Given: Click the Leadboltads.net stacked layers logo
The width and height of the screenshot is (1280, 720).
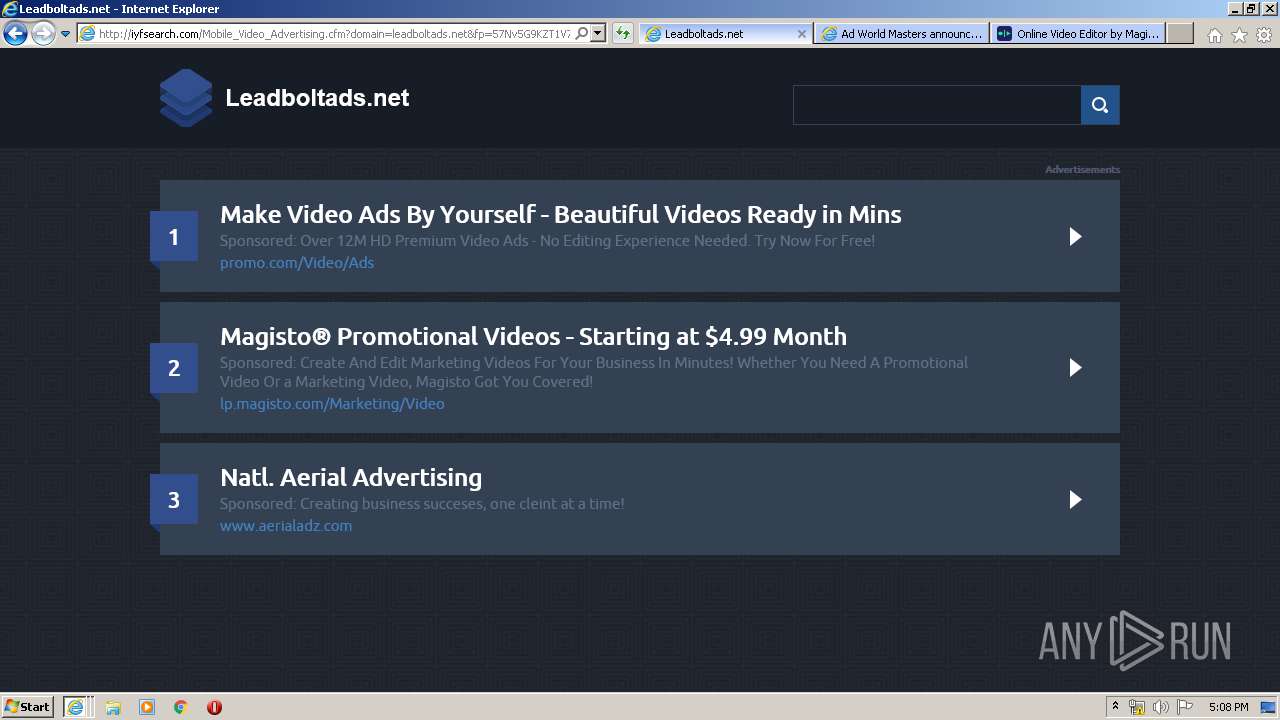Looking at the screenshot, I should pyautogui.click(x=186, y=98).
